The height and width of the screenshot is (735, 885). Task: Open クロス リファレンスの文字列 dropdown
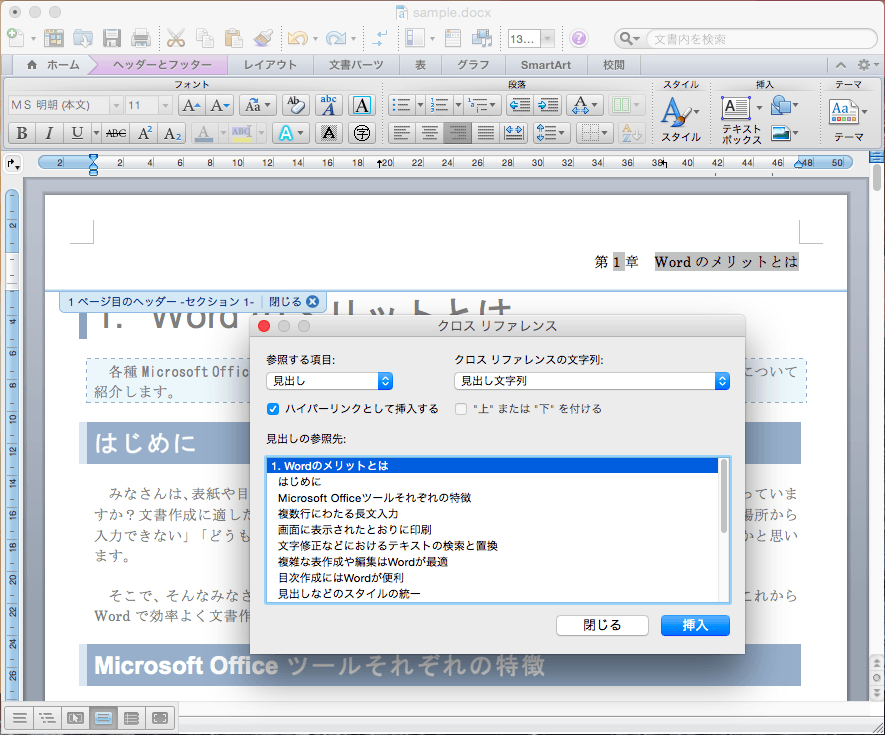pos(592,381)
